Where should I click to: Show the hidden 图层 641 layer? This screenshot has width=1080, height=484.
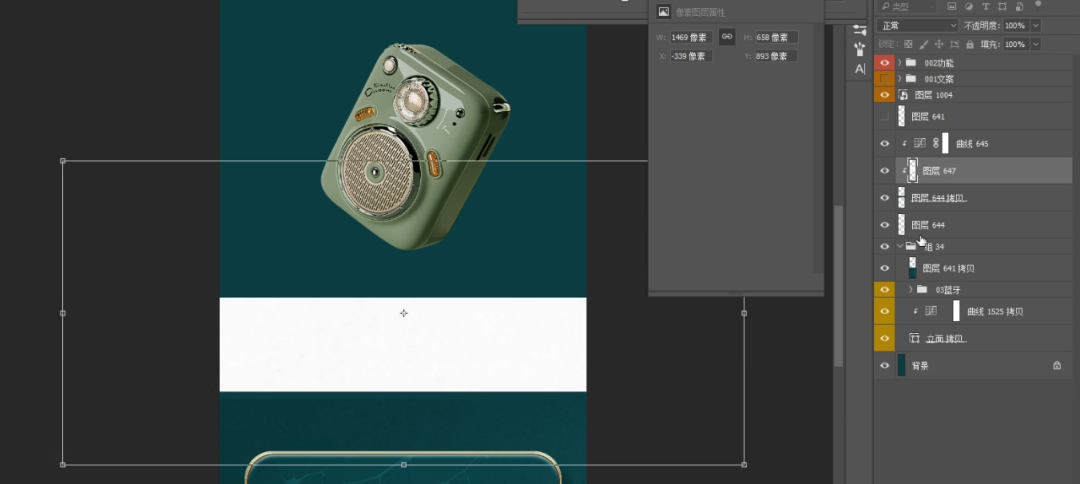(x=884, y=116)
